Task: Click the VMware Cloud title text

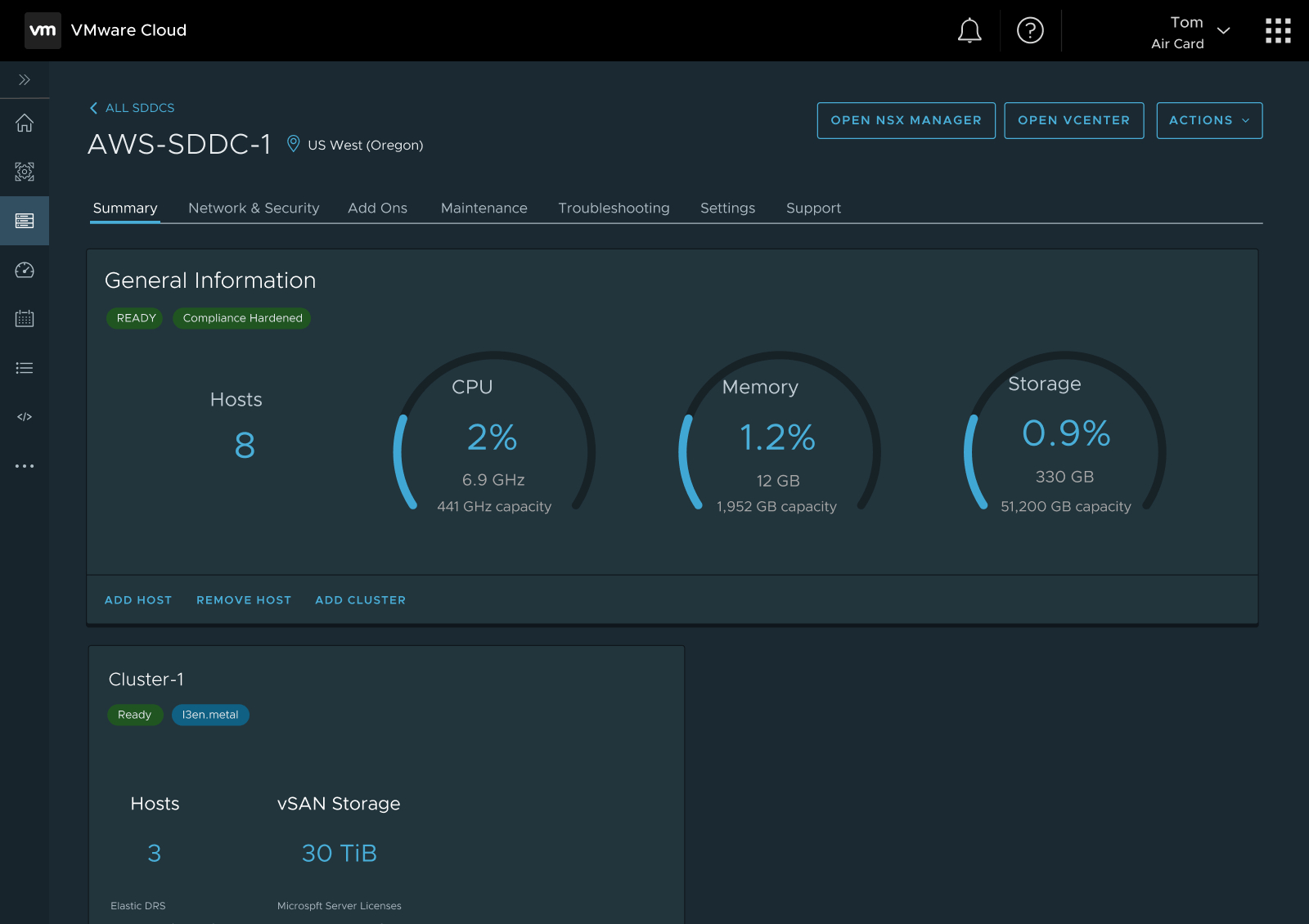Action: (x=128, y=30)
